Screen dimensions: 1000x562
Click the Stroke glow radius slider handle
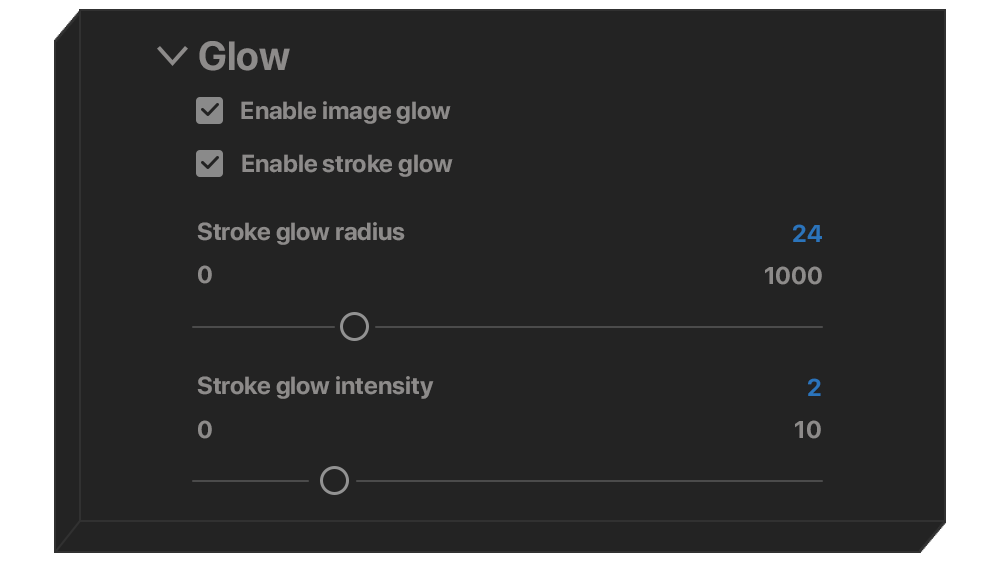pos(354,327)
